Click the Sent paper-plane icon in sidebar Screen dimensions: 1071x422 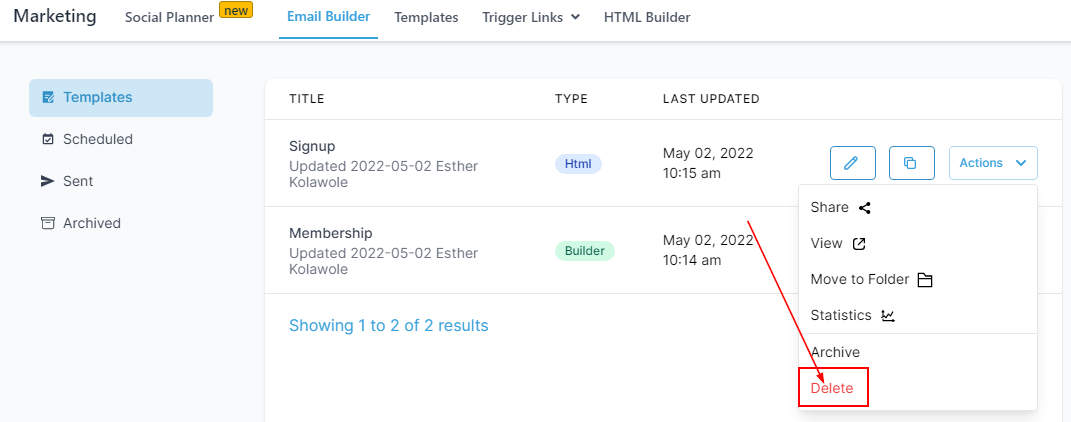click(x=48, y=182)
